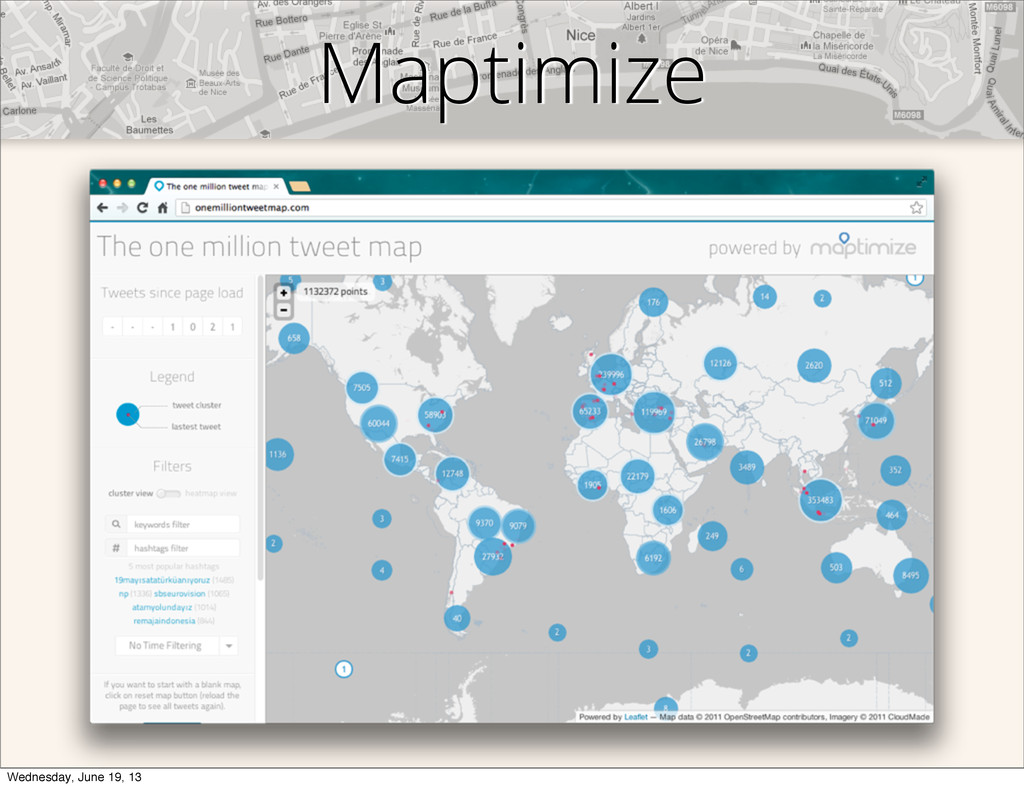The image size is (1024, 788).
Task: Select hashtag 19mayısatatürküanıyoruz
Action: pyautogui.click(x=162, y=580)
